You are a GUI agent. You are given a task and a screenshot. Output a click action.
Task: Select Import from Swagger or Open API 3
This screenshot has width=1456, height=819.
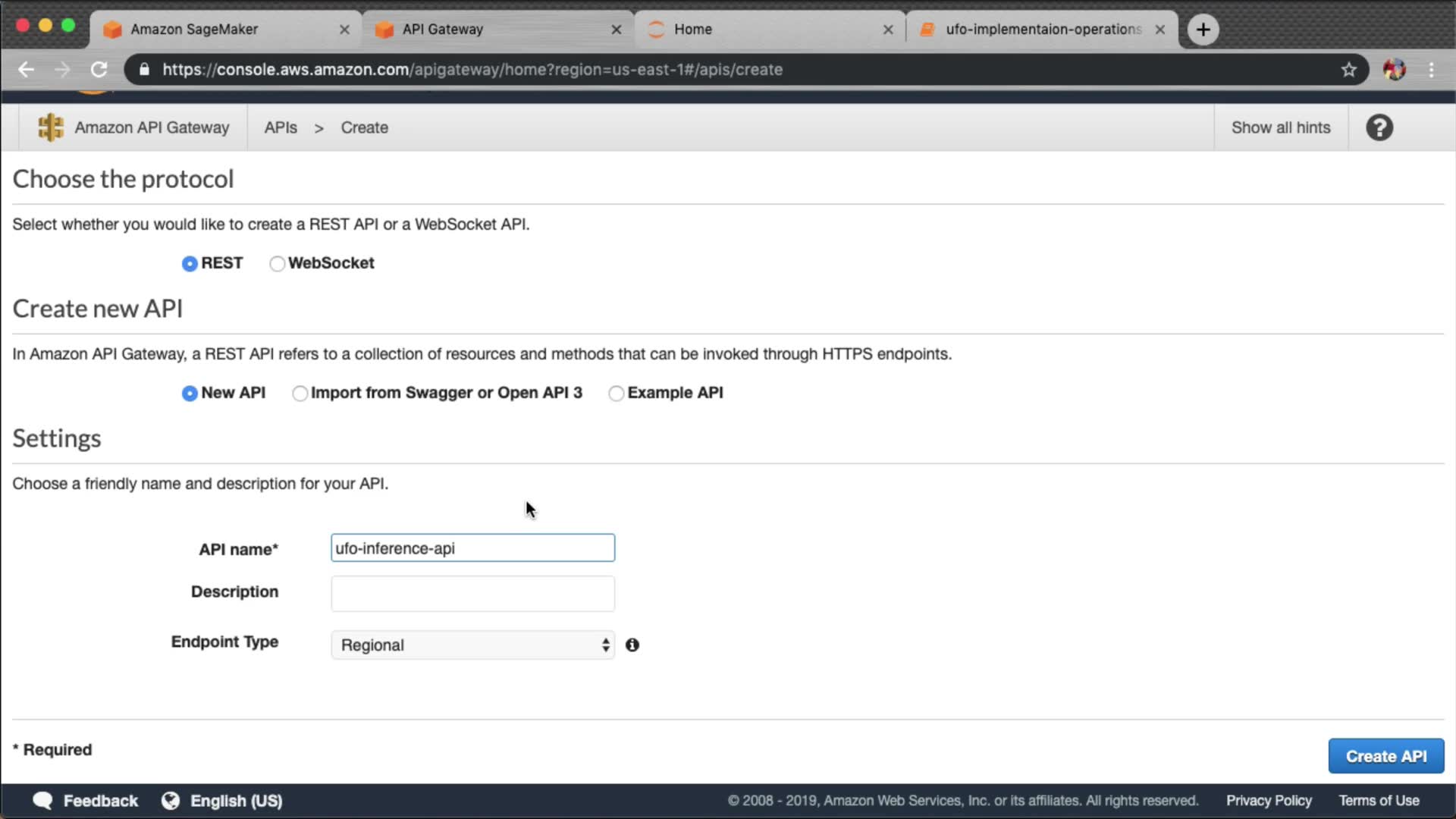pyautogui.click(x=300, y=394)
